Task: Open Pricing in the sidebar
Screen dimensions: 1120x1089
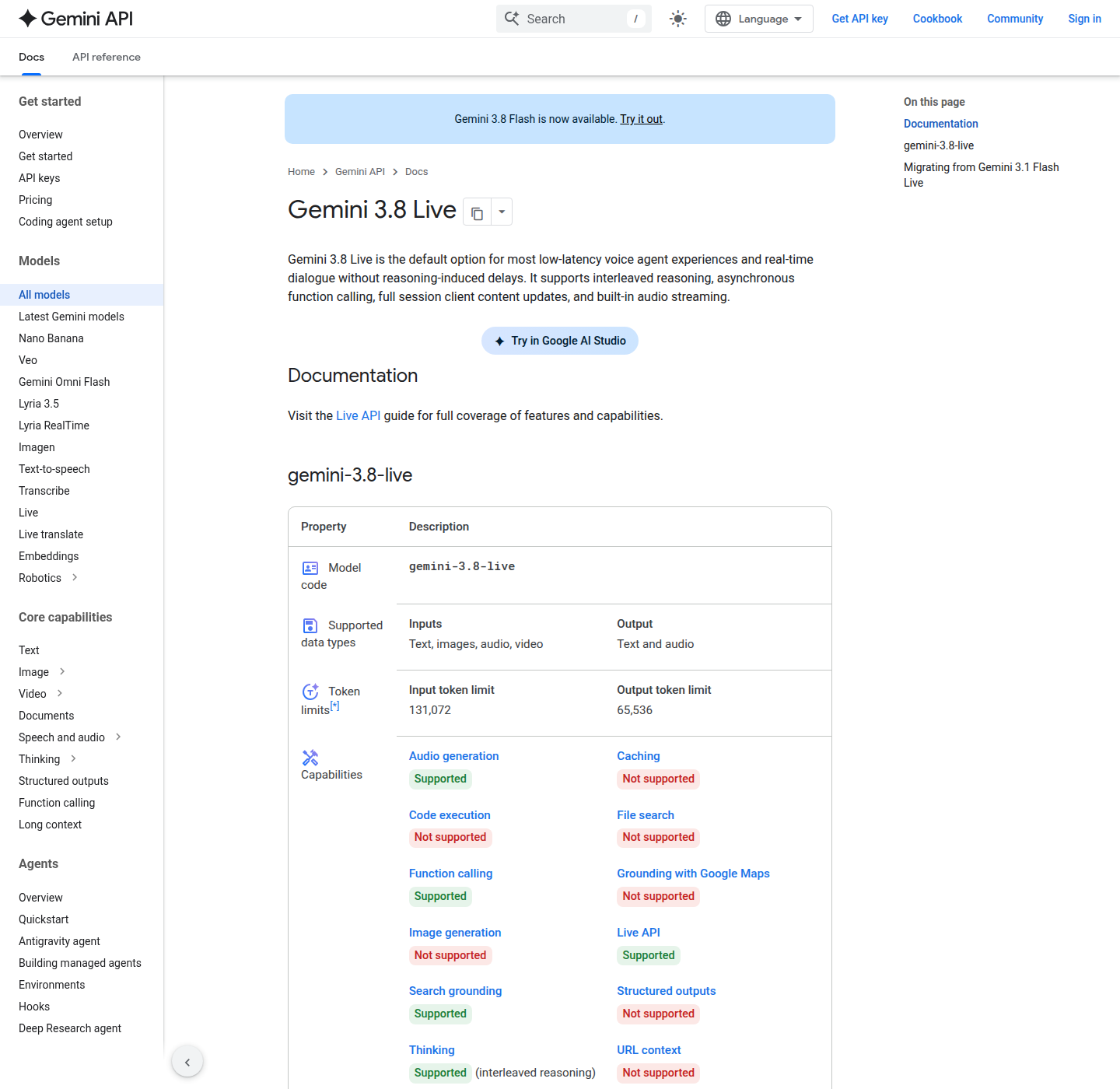Action: tap(35, 200)
